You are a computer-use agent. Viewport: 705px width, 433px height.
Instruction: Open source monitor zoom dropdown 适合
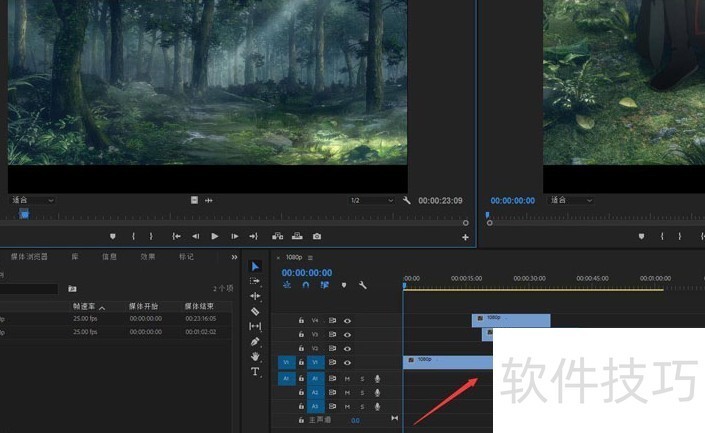coord(32,200)
